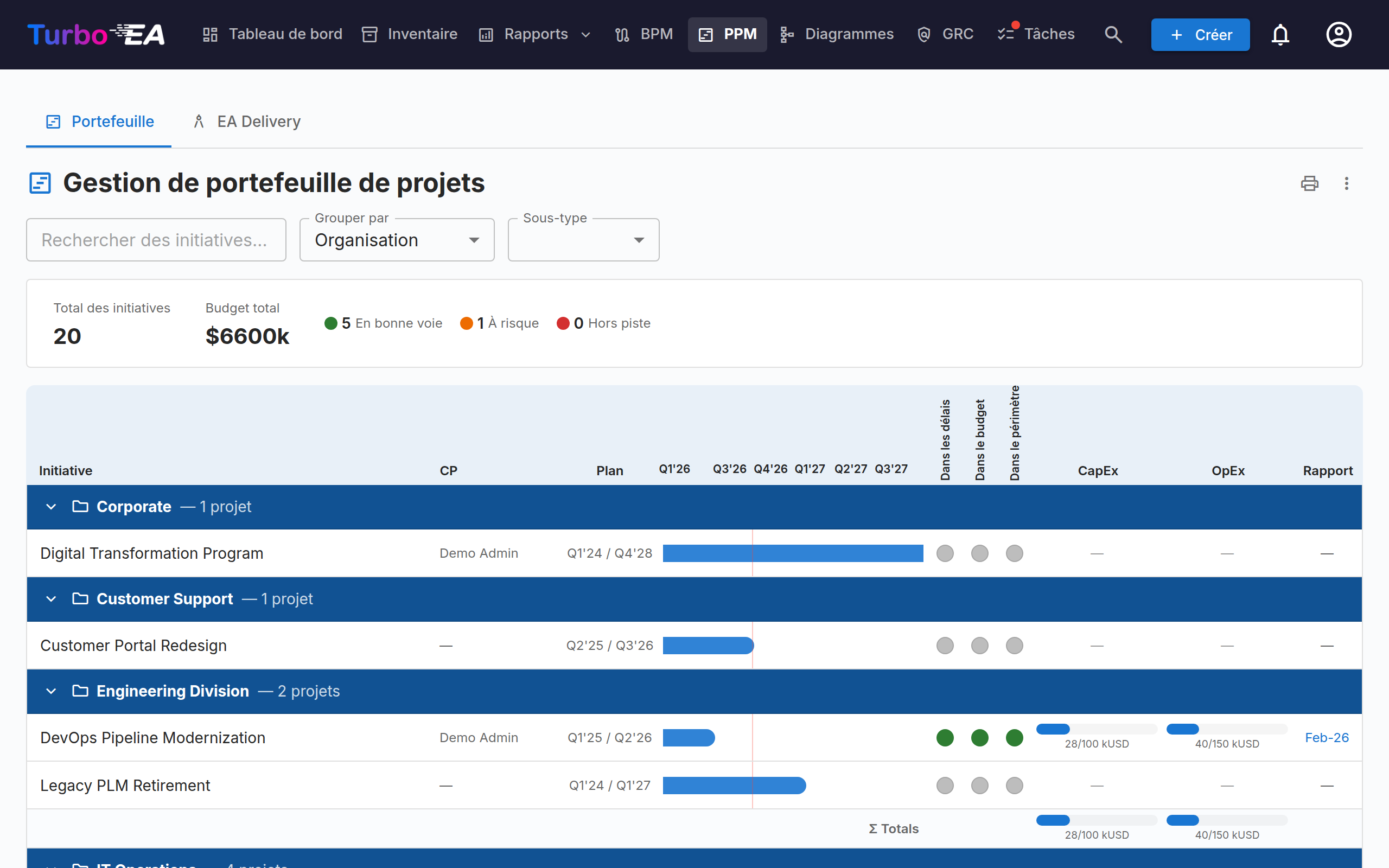Click DevOps CapEx progress bar
Screen dimensions: 1389x868
click(x=1096, y=729)
